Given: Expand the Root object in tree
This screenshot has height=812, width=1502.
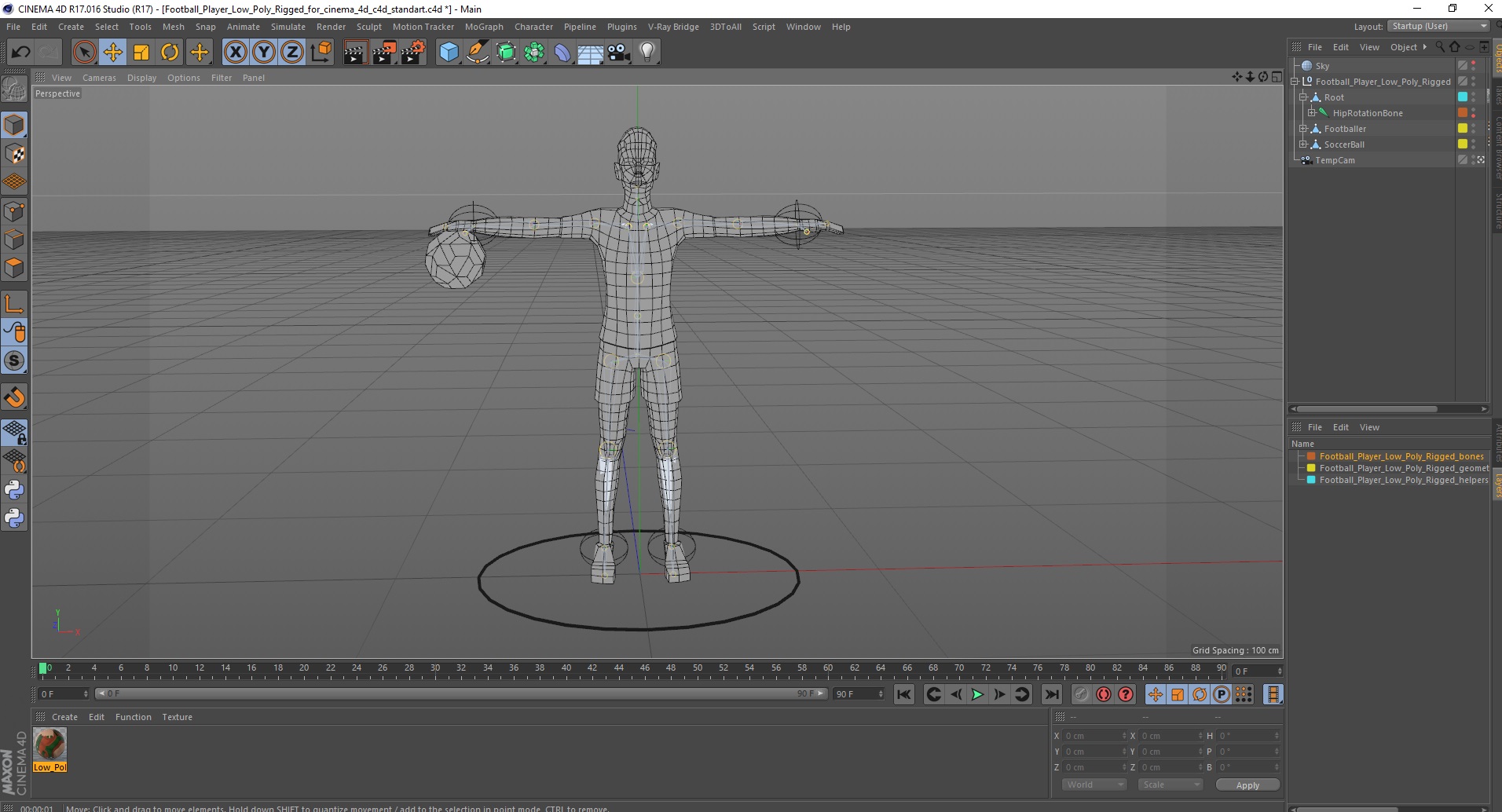Looking at the screenshot, I should [x=1303, y=97].
